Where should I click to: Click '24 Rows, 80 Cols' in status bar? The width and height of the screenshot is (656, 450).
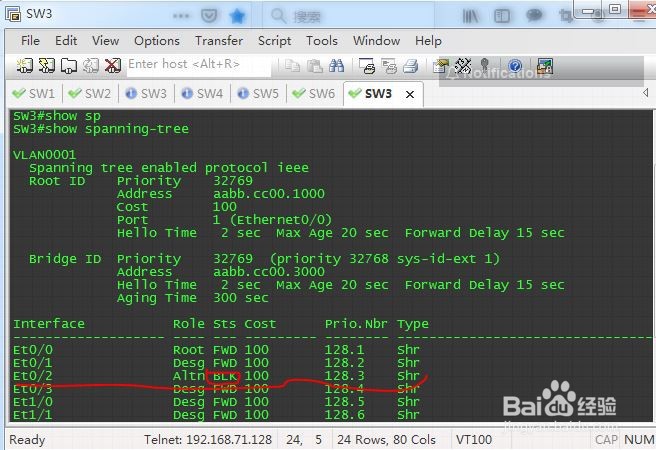pyautogui.click(x=386, y=440)
